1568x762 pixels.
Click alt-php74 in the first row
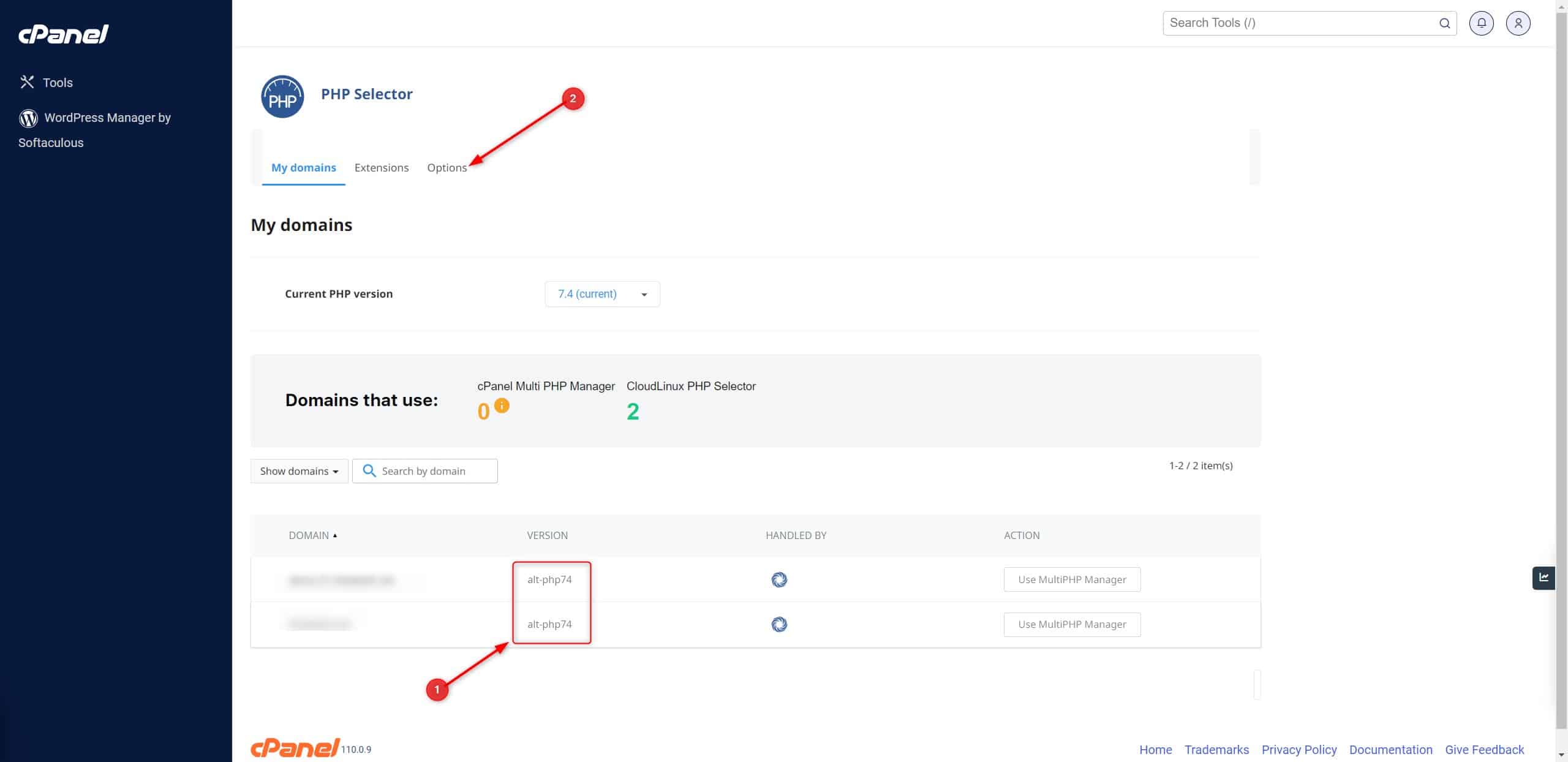click(549, 579)
